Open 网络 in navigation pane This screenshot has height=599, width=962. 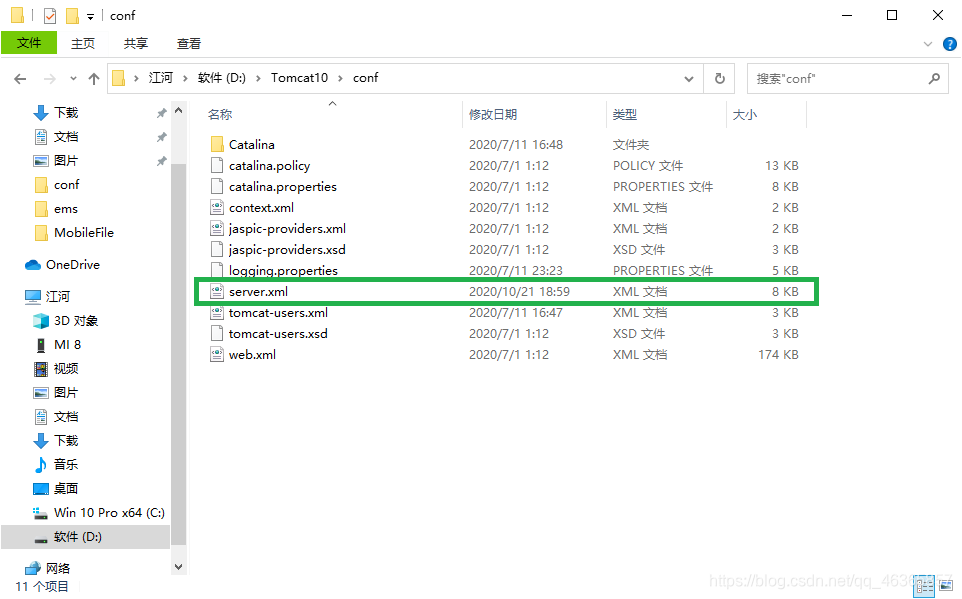pyautogui.click(x=58, y=568)
